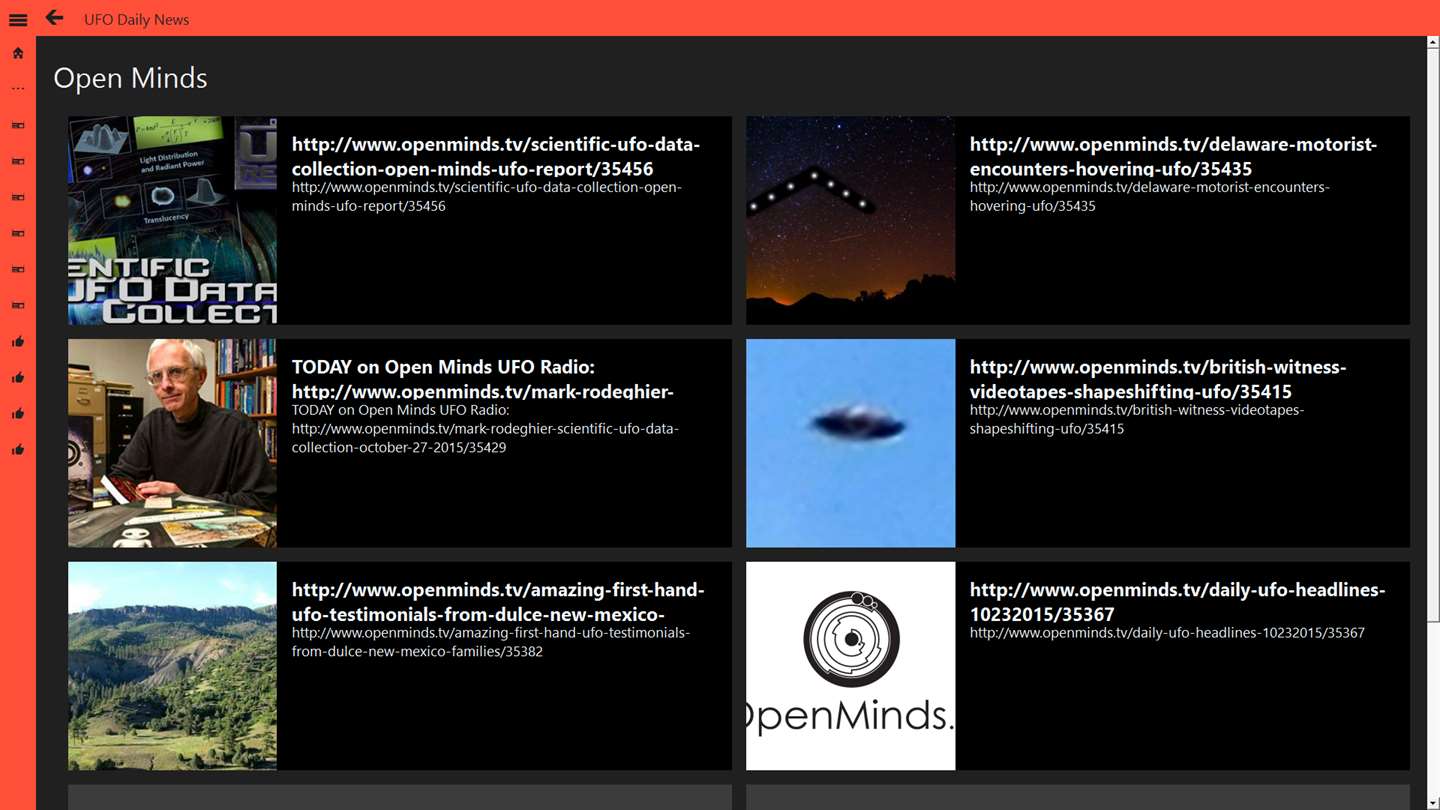Select the first news feed icon below the ellipsis
Image resolution: width=1440 pixels, height=810 pixels.
[x=18, y=125]
